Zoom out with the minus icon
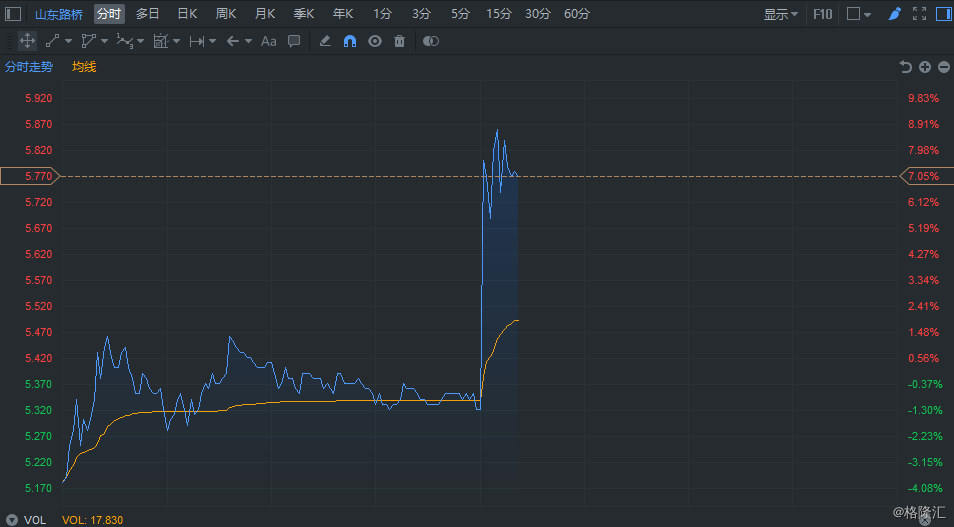Viewport: 954px width, 527px height. (944, 67)
